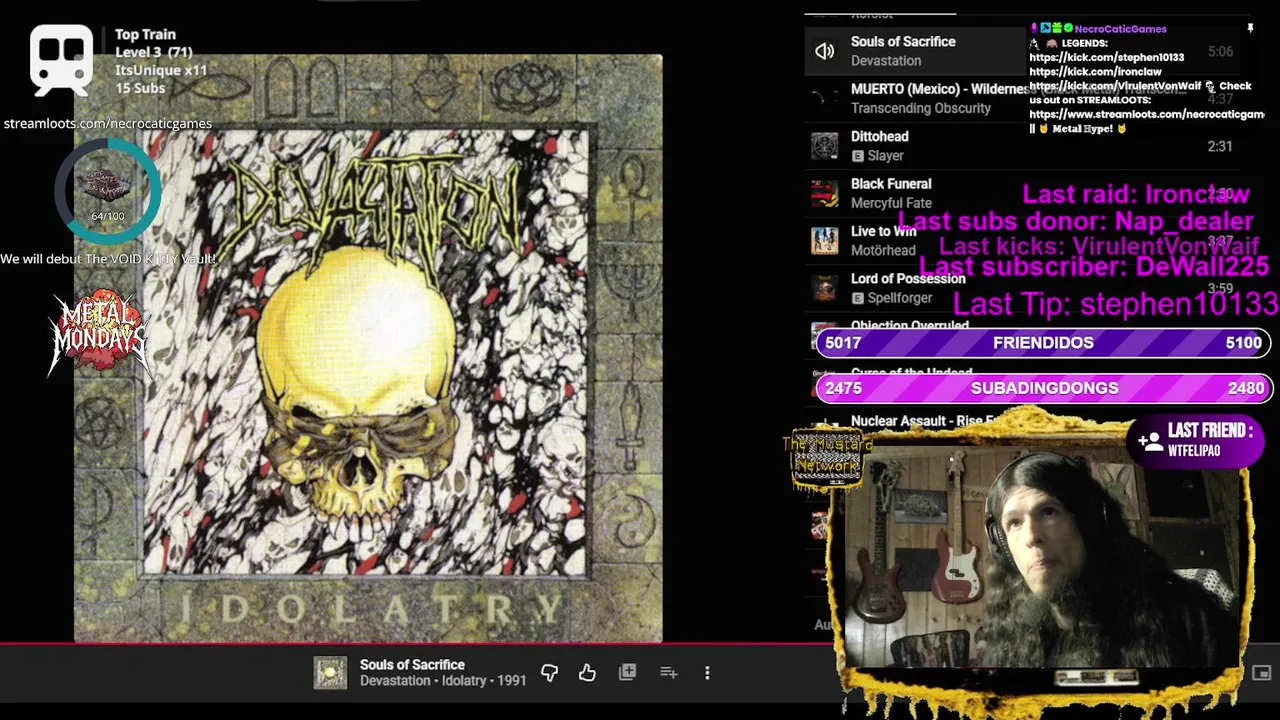Open the Idolatry album link in player bar
The width and height of the screenshot is (1280, 720).
(x=465, y=681)
